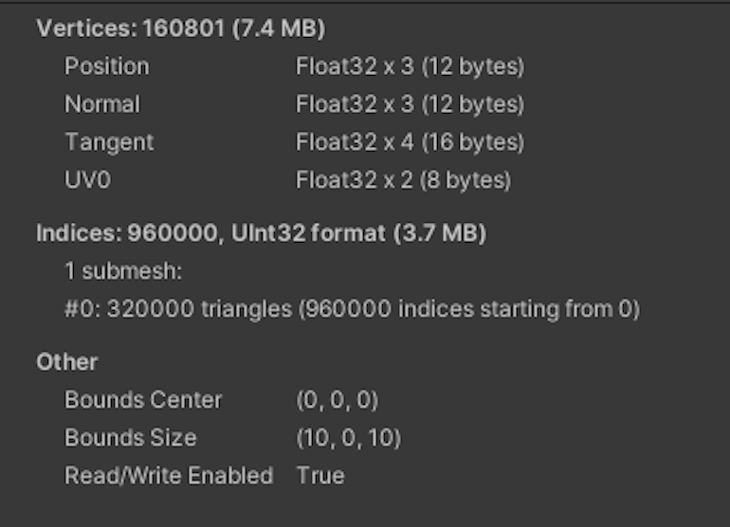This screenshot has height=527, width=730.
Task: Click the Read/Write Enabled True value
Action: pyautogui.click(x=320, y=476)
